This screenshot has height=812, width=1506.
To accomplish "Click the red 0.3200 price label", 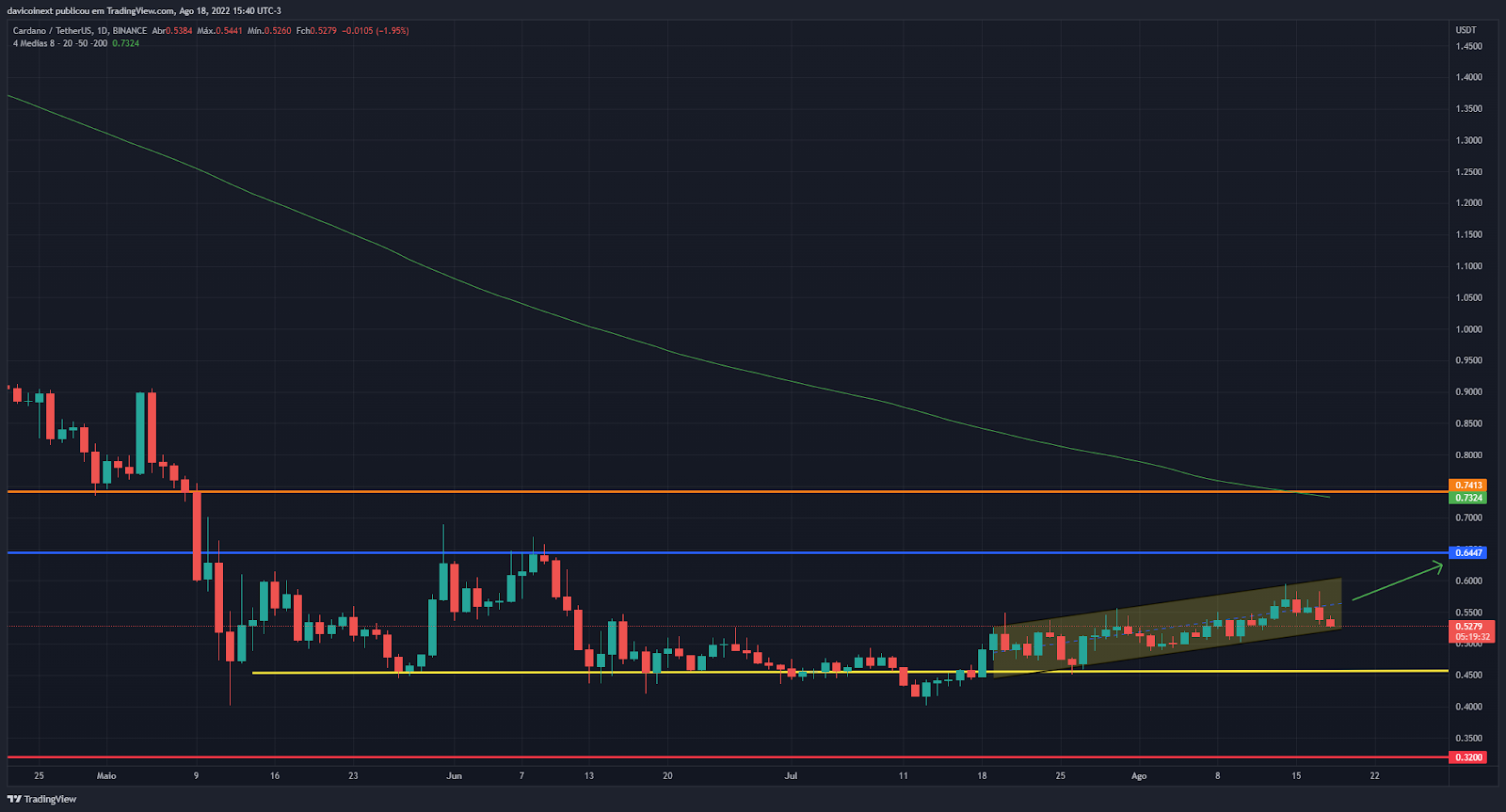I will tap(1468, 757).
